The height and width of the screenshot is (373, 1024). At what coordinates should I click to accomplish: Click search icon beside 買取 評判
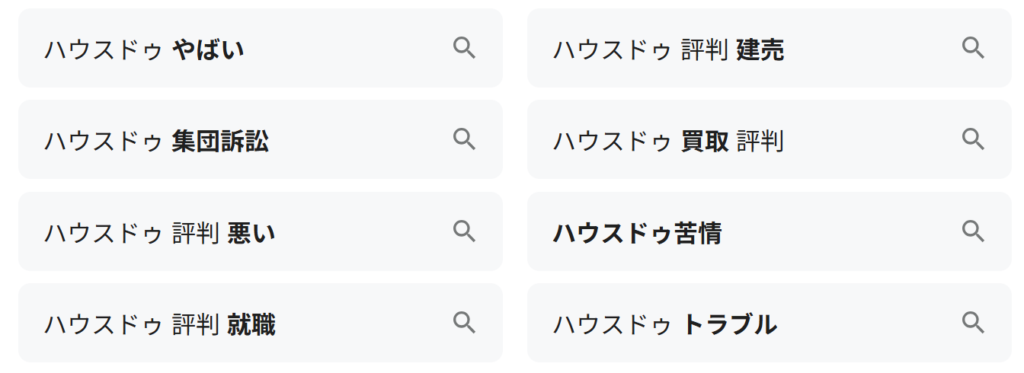[x=973, y=140]
